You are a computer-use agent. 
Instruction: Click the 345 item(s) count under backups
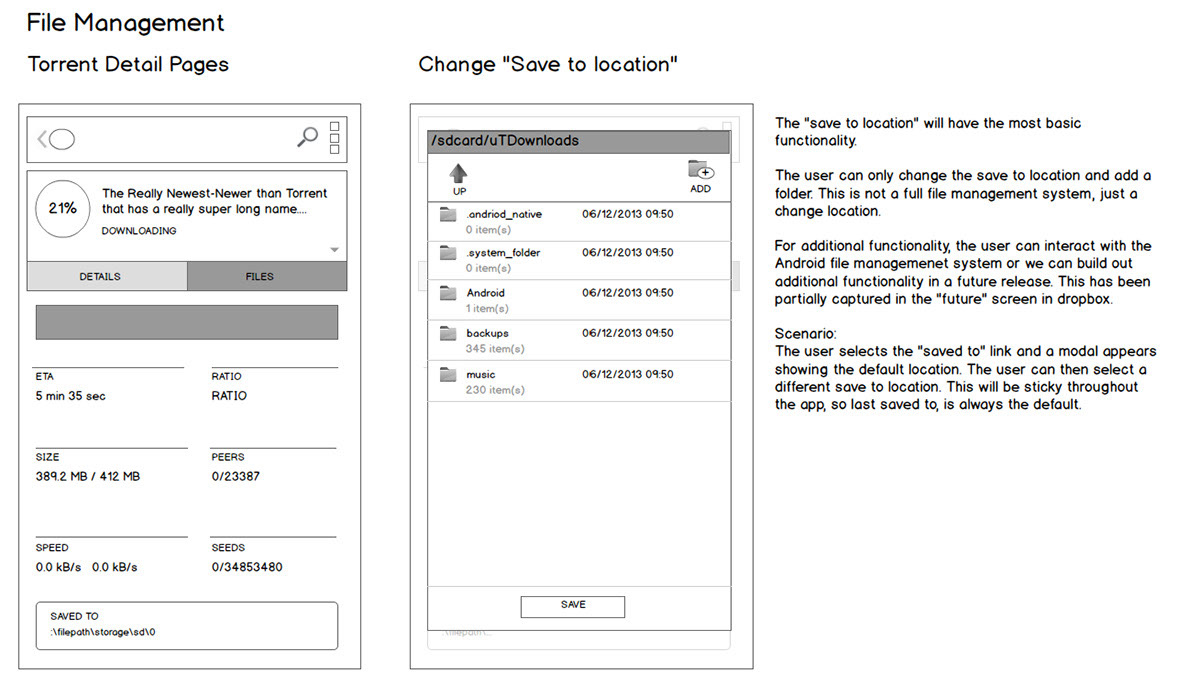(495, 349)
